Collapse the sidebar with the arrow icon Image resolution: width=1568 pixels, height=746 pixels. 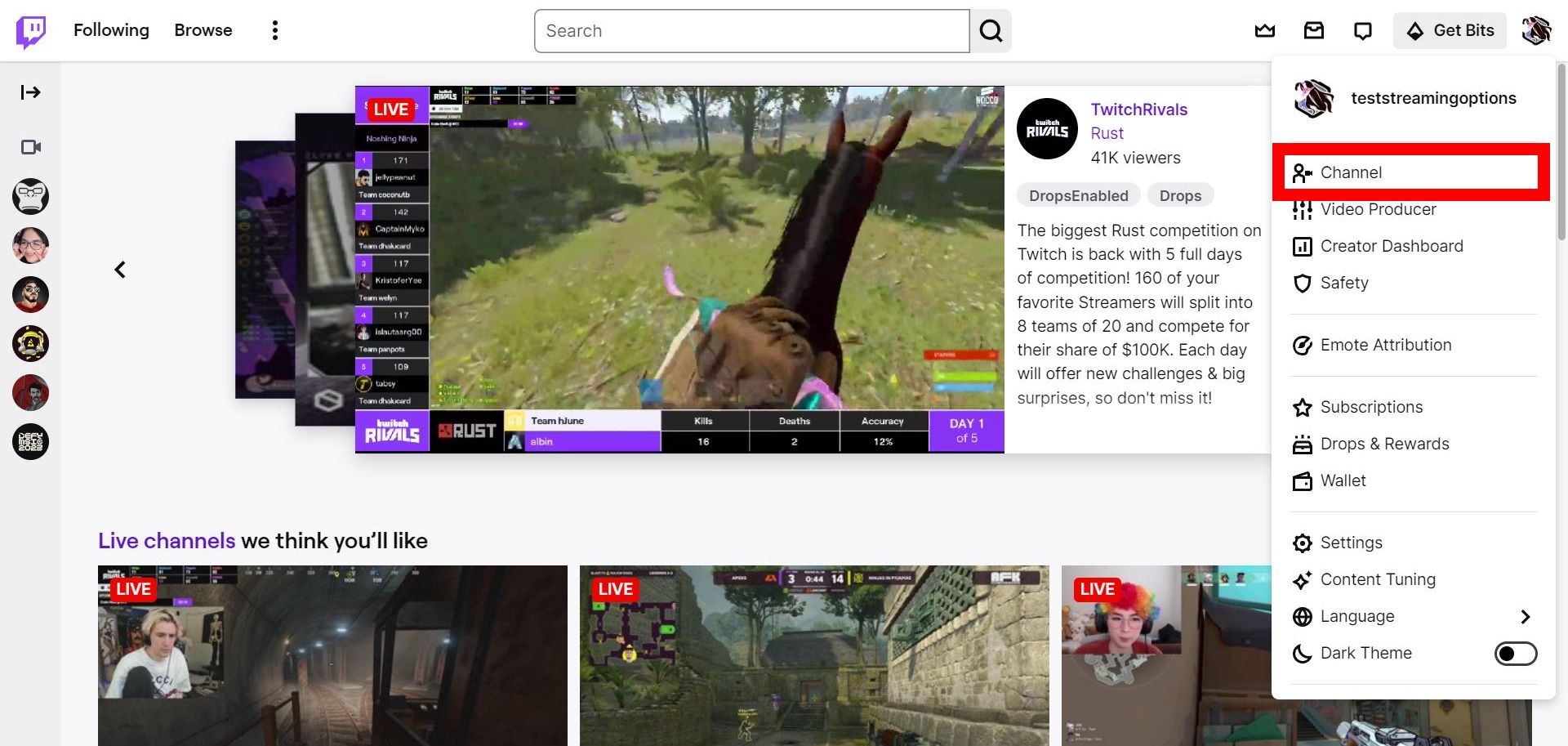pos(30,92)
